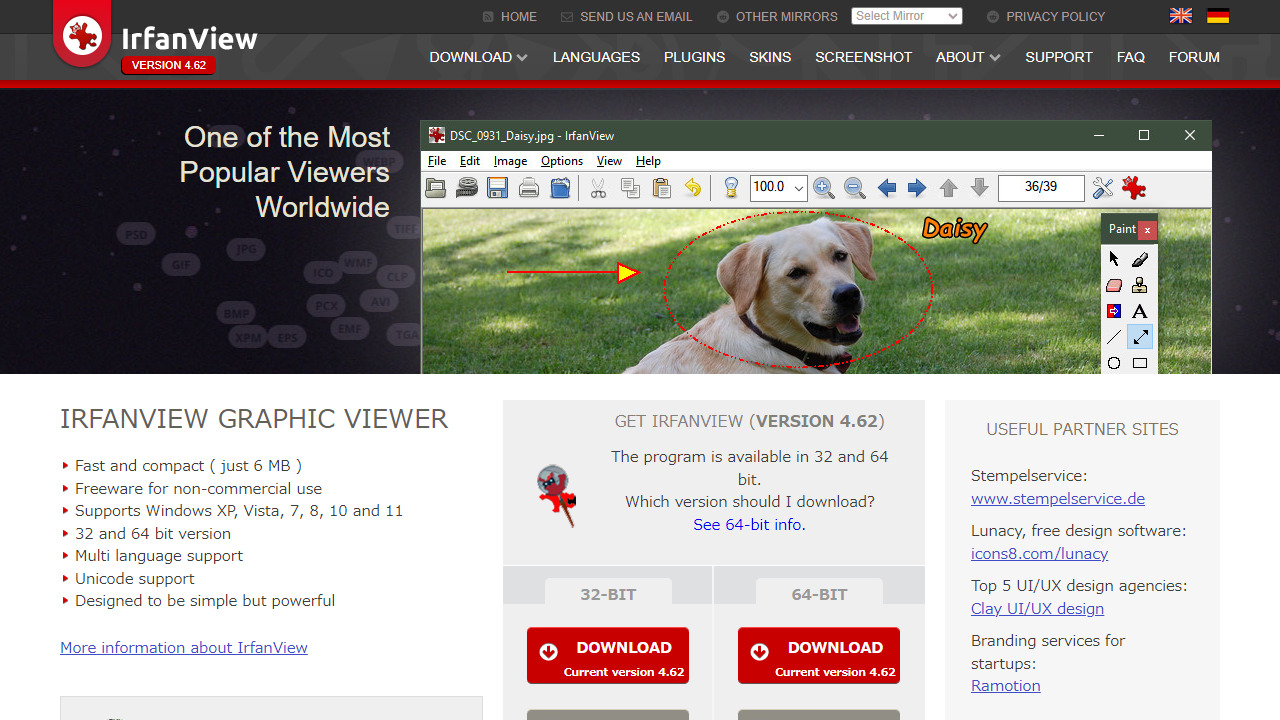Open More information about IrfanView link
The height and width of the screenshot is (720, 1280).
tap(184, 647)
